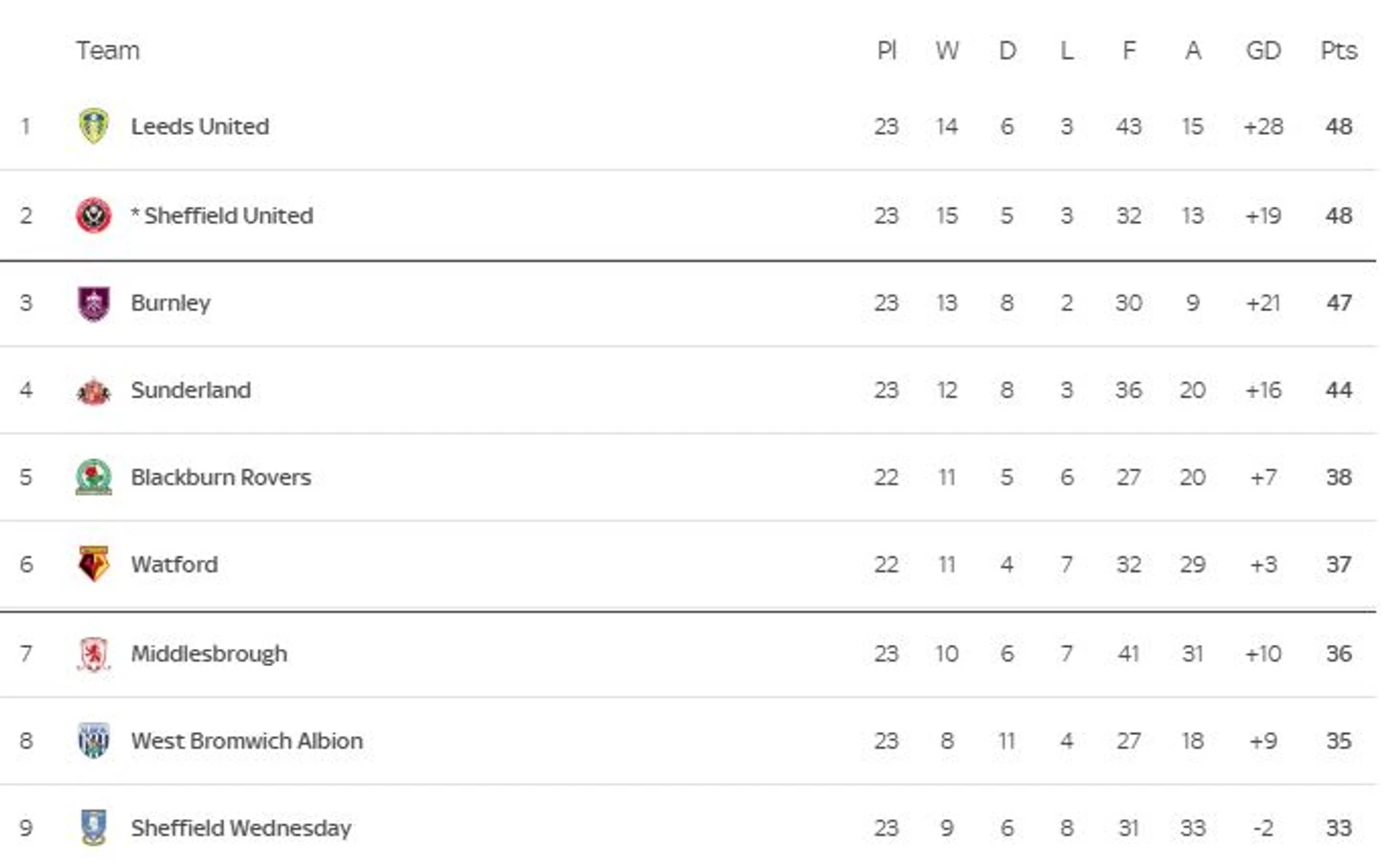
Task: Open the Middlesbrough team link
Action: pyautogui.click(x=209, y=654)
